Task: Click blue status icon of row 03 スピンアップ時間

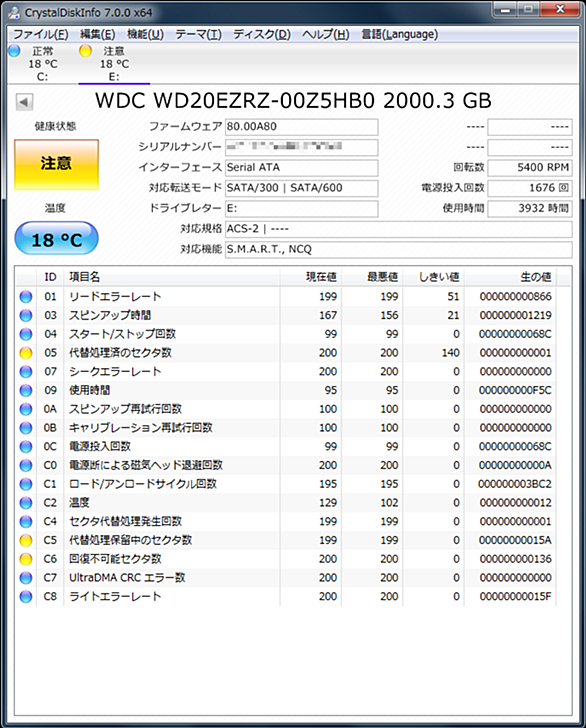Action: tap(26, 315)
